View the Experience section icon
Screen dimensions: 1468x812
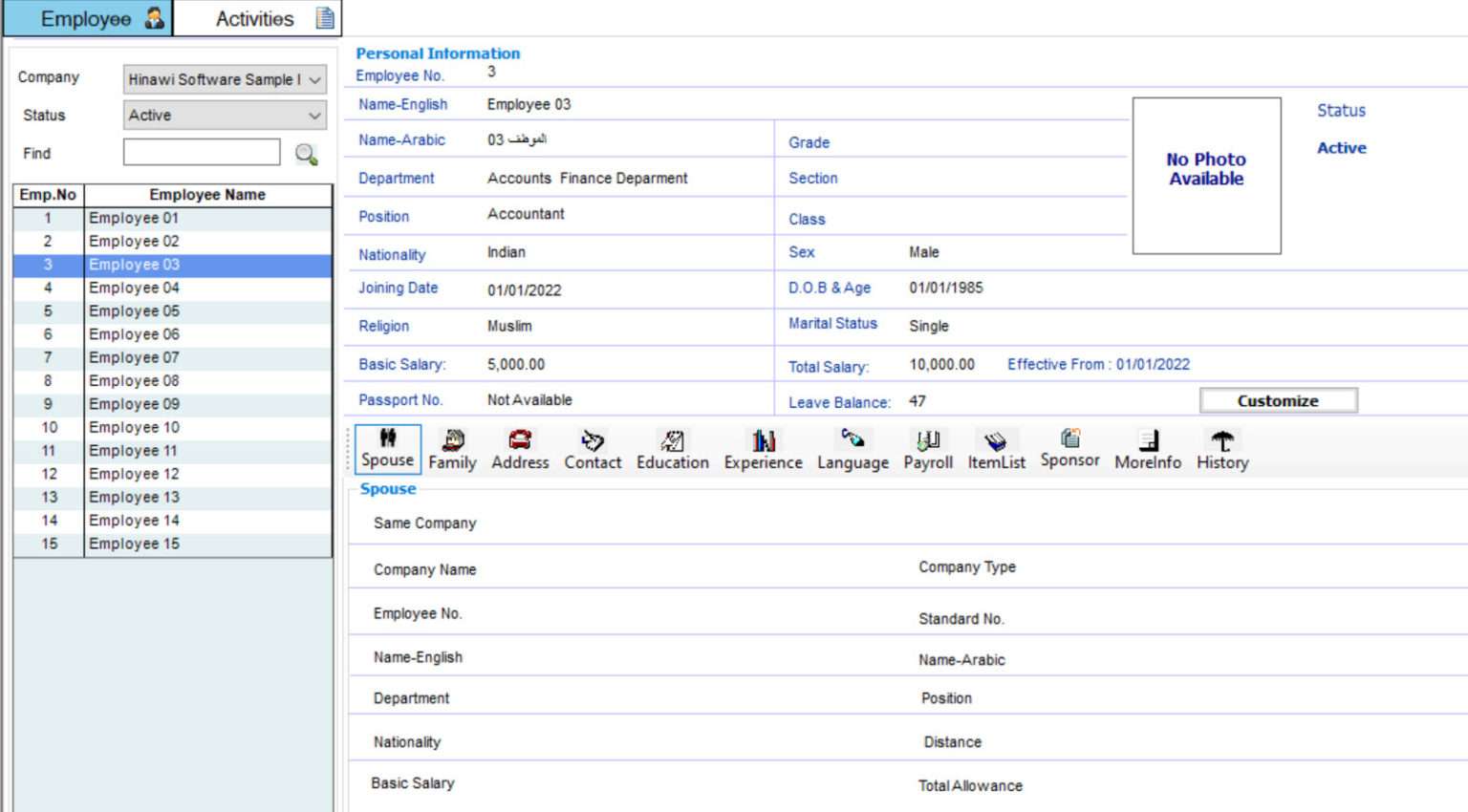pyautogui.click(x=763, y=441)
